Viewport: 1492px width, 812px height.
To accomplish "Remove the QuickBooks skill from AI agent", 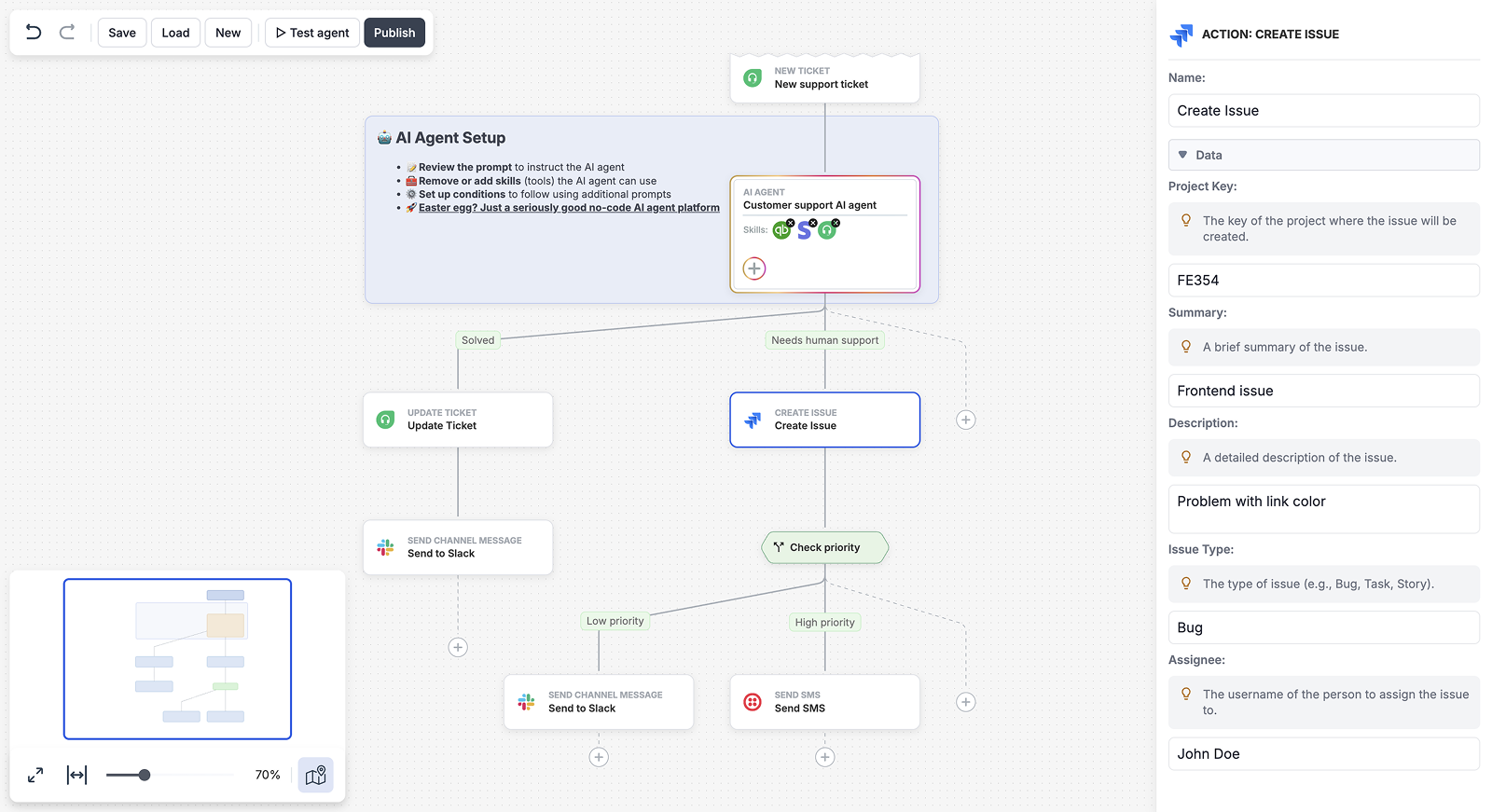I will point(791,223).
